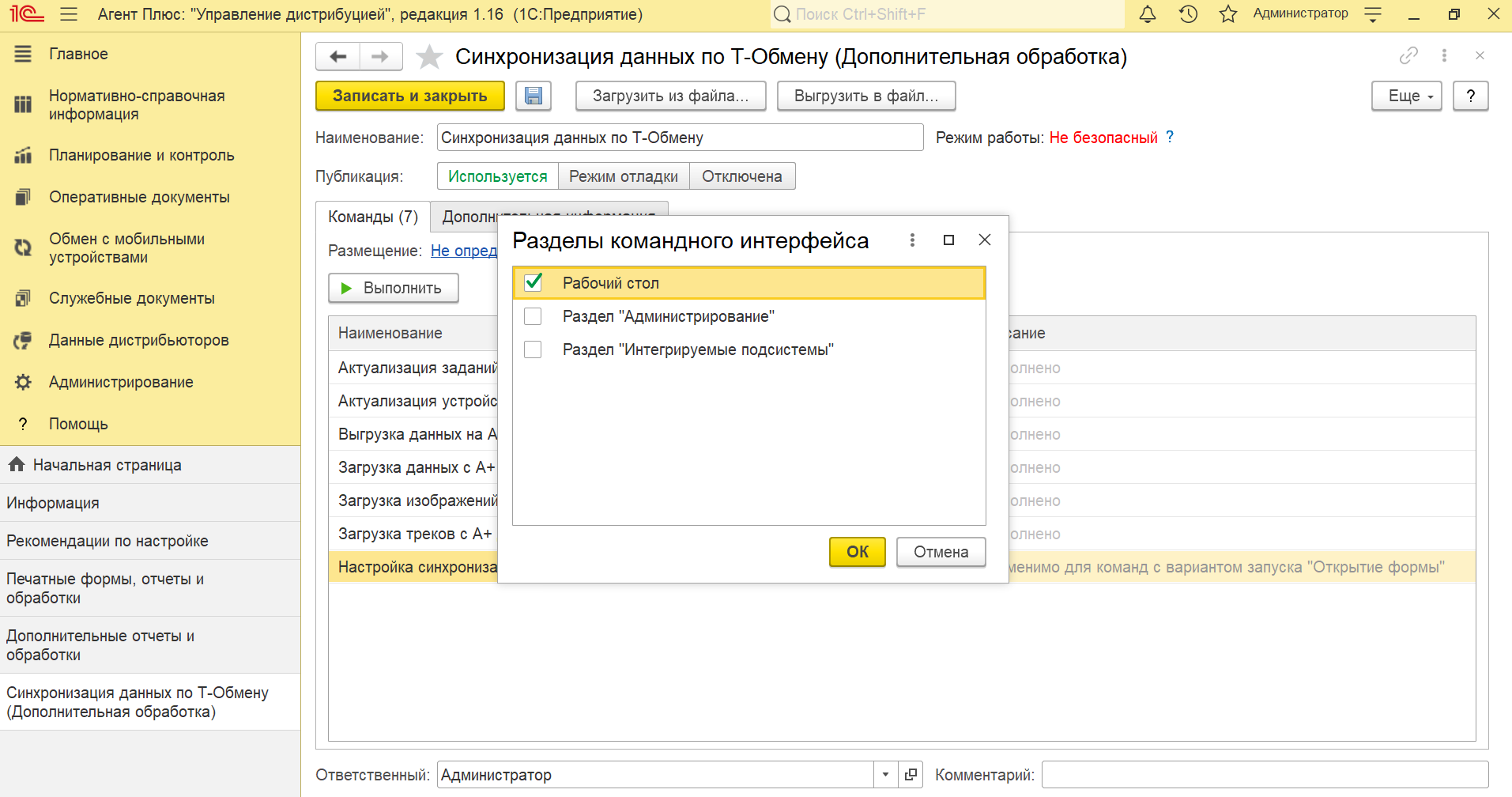Switch to Информация open page
Image resolution: width=1512 pixels, height=797 pixels.
pos(150,503)
